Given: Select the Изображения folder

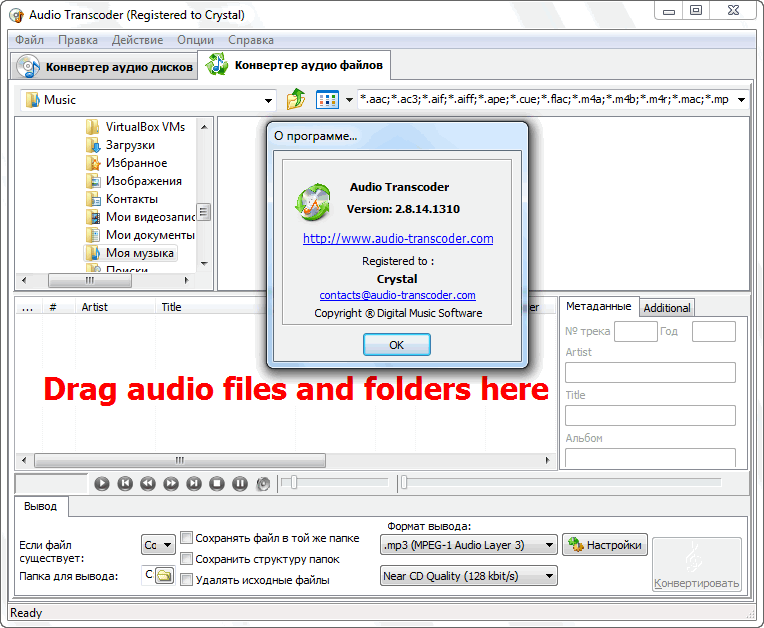Looking at the screenshot, I should 134,181.
